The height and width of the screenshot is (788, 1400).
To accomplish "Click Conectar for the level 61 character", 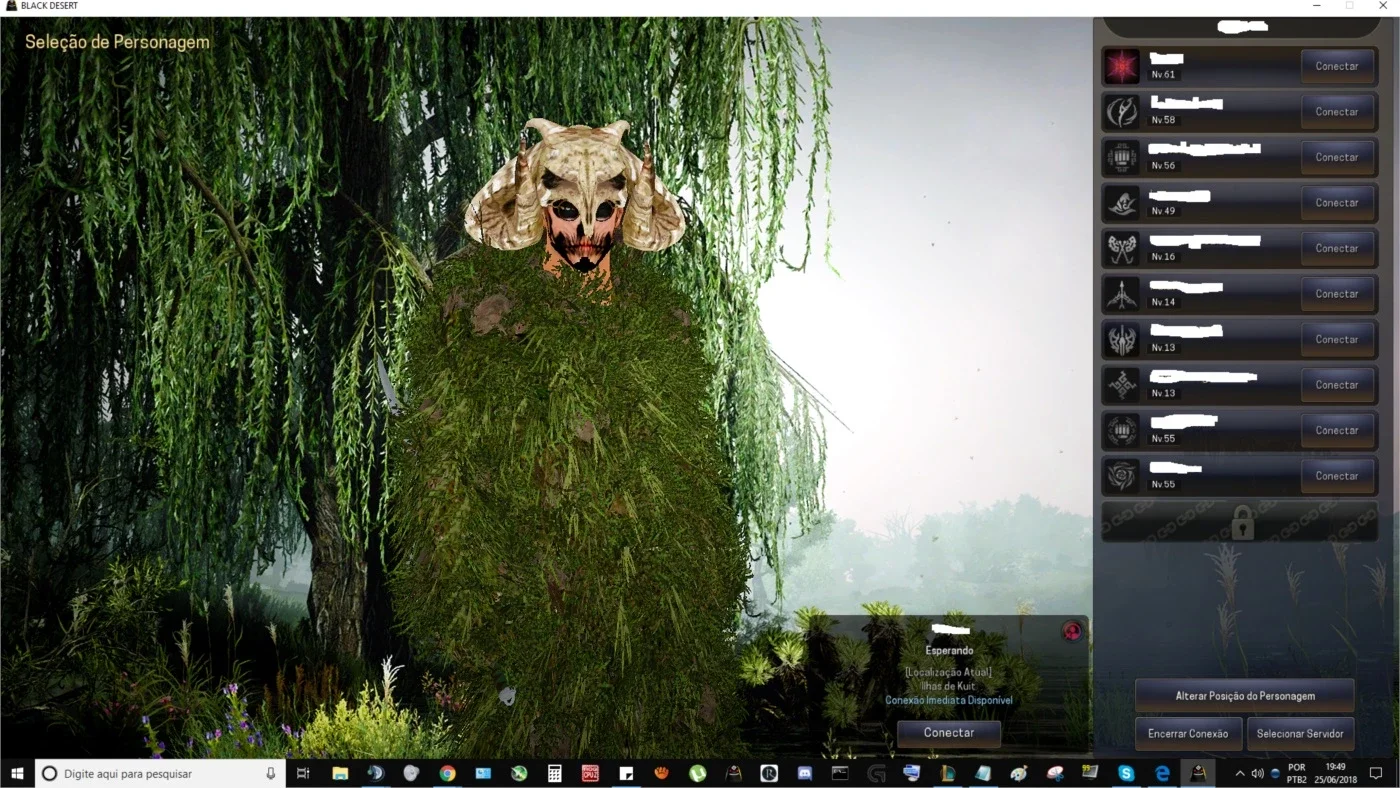I will tap(1337, 67).
